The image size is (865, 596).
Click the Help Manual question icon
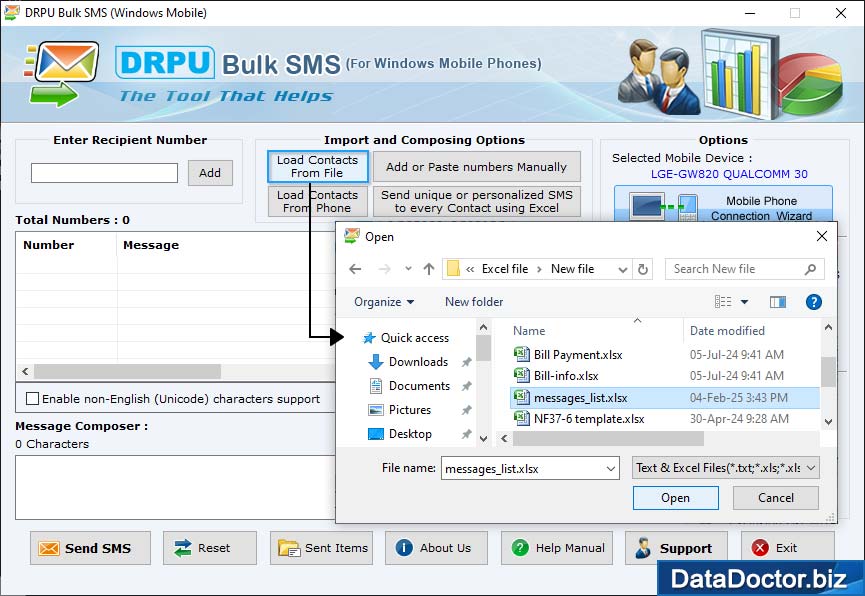pos(520,547)
